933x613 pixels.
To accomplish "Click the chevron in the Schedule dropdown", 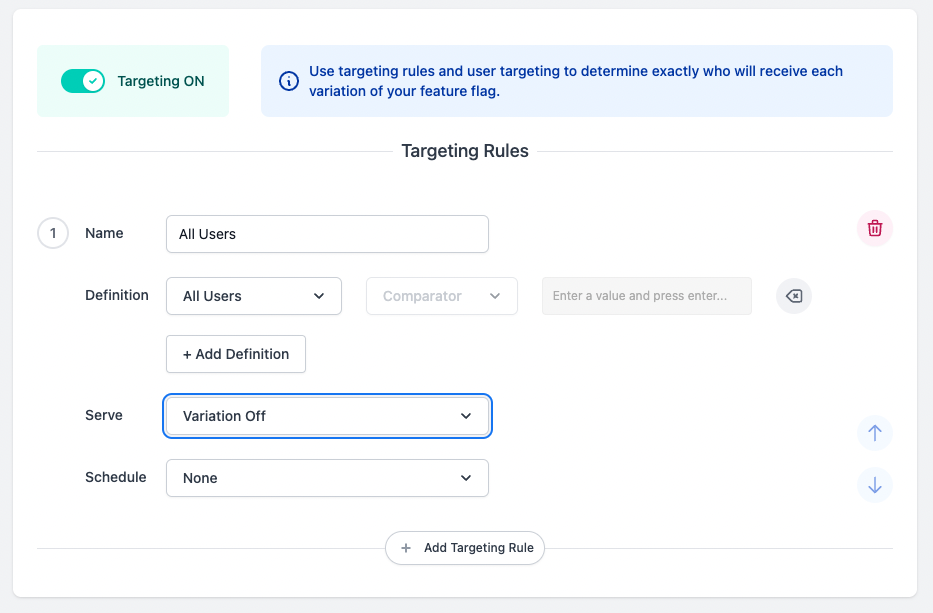I will [466, 478].
